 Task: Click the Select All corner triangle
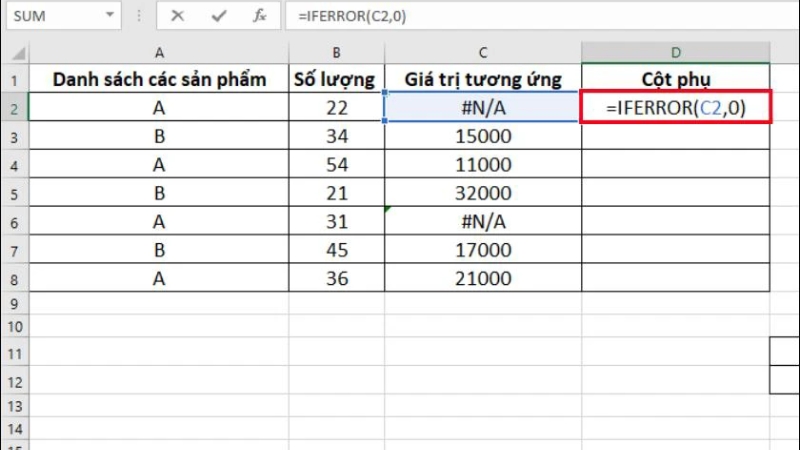coord(14,51)
